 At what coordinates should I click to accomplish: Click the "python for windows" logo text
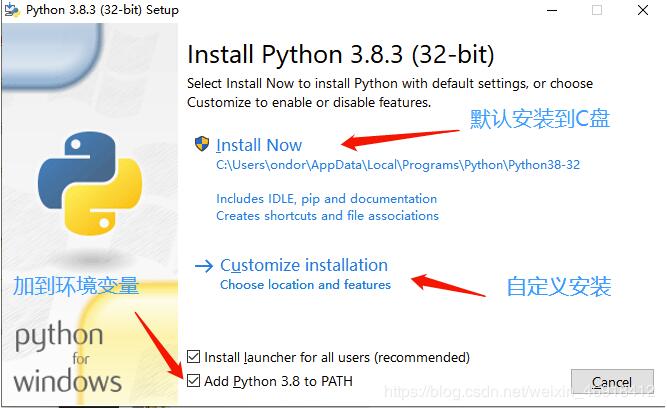67,357
